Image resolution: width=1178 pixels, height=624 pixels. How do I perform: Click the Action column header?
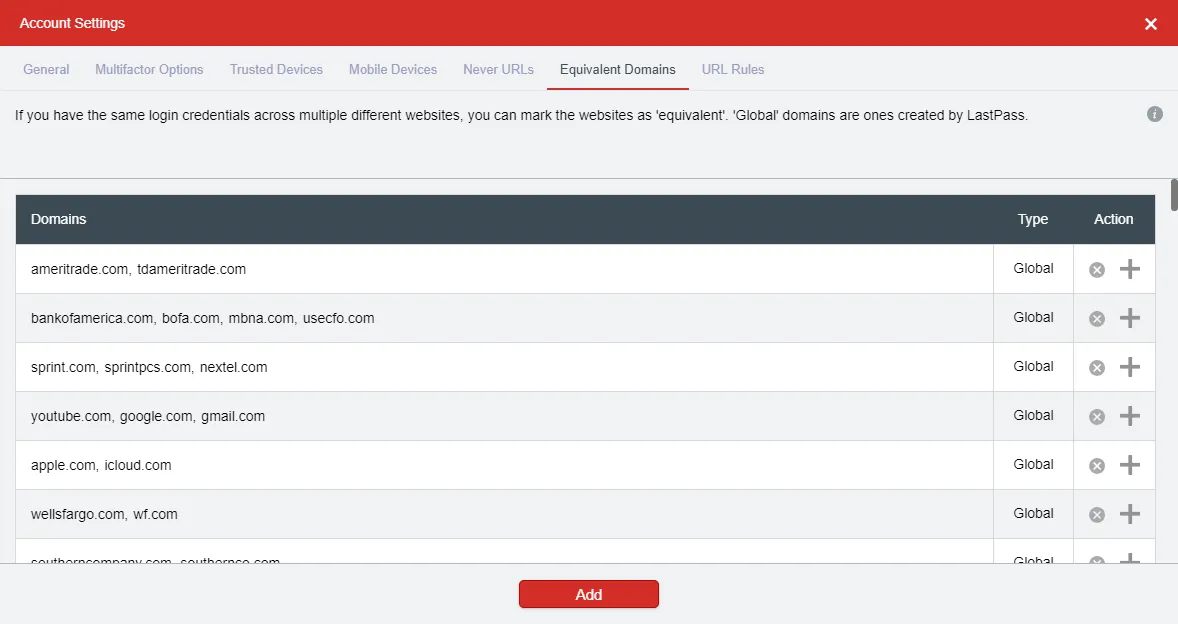[1113, 219]
